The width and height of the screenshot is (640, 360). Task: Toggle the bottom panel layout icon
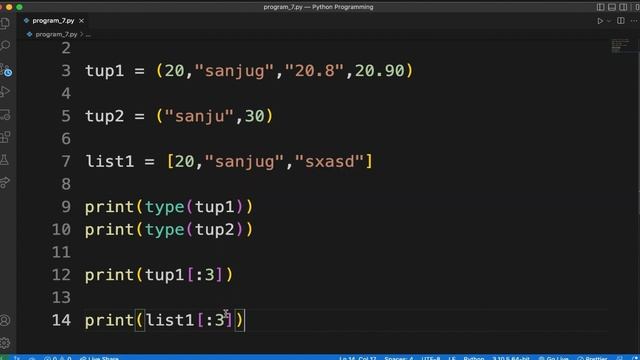(x=611, y=7)
